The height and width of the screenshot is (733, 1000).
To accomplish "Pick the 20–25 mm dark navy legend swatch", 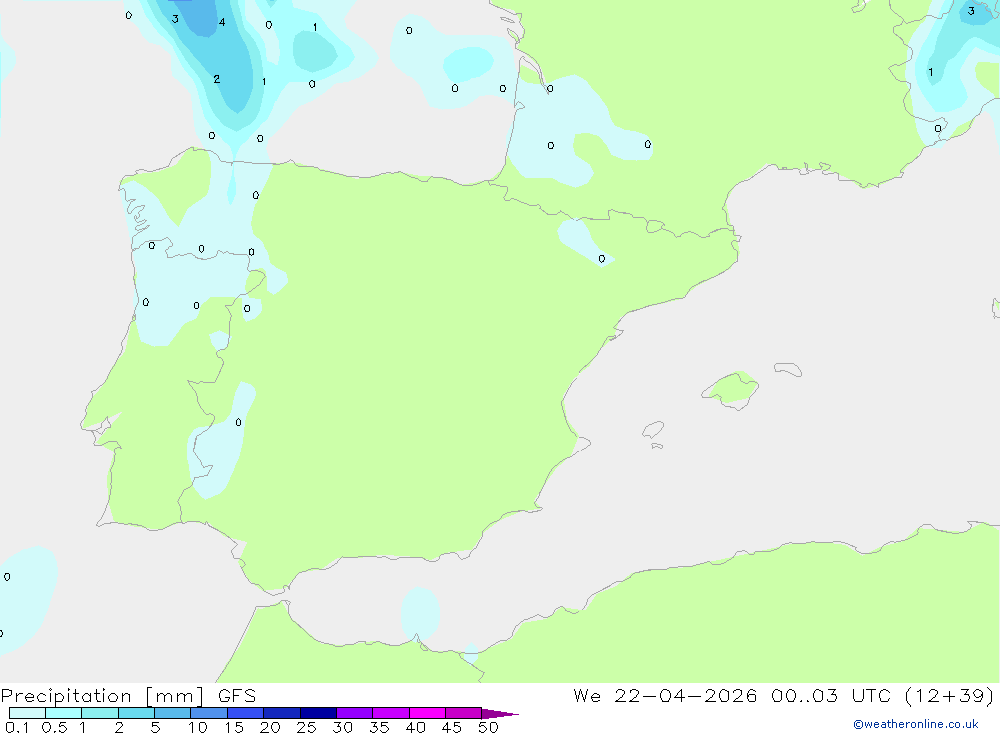I will point(282,713).
